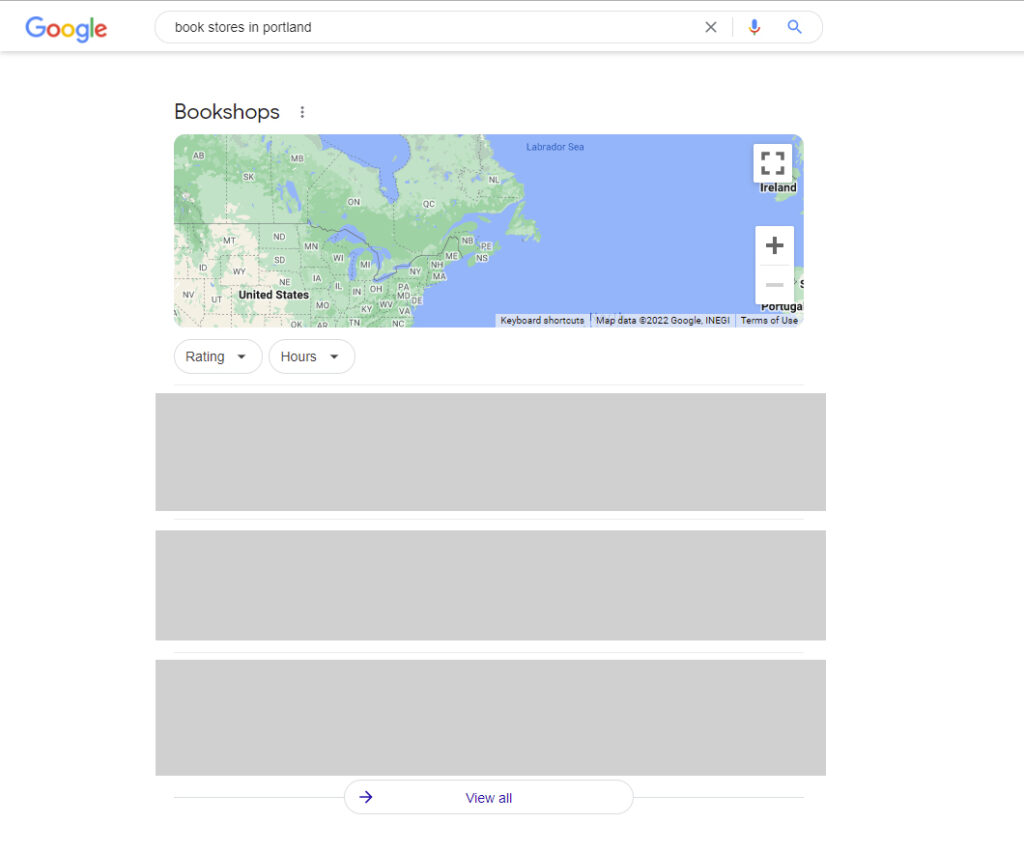Click the magnifying glass search icon
This screenshot has width=1024, height=853.
795,27
